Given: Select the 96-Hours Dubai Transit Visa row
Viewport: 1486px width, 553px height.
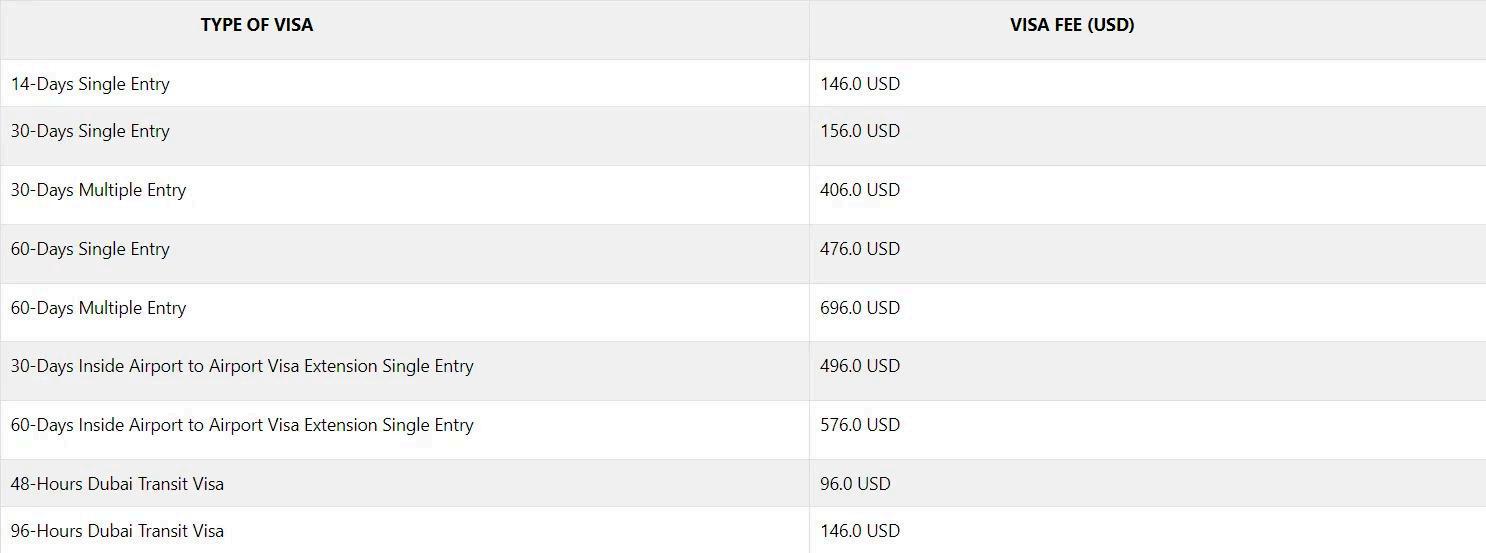Looking at the screenshot, I should pos(743,530).
